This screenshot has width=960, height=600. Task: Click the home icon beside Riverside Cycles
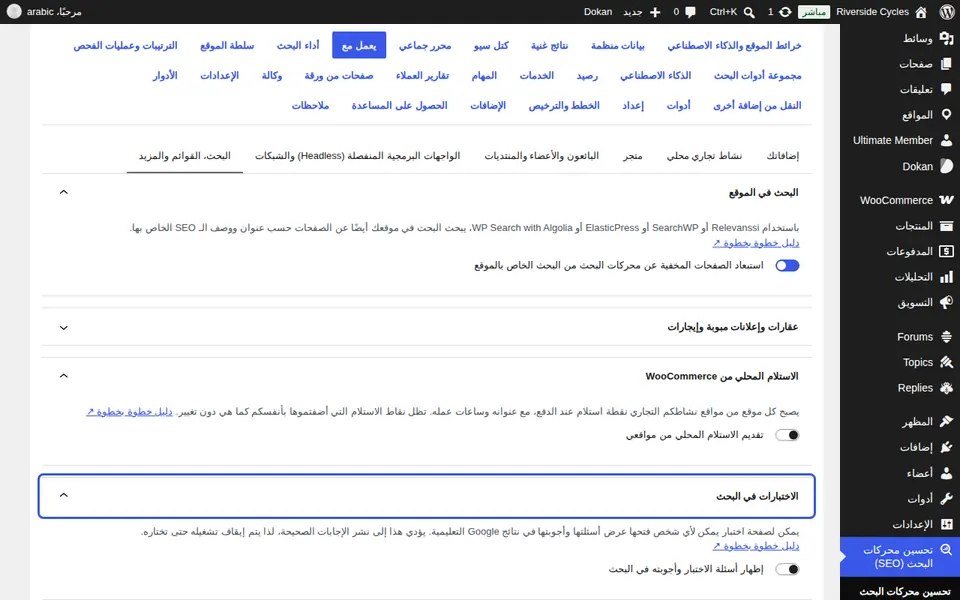pyautogui.click(x=921, y=12)
